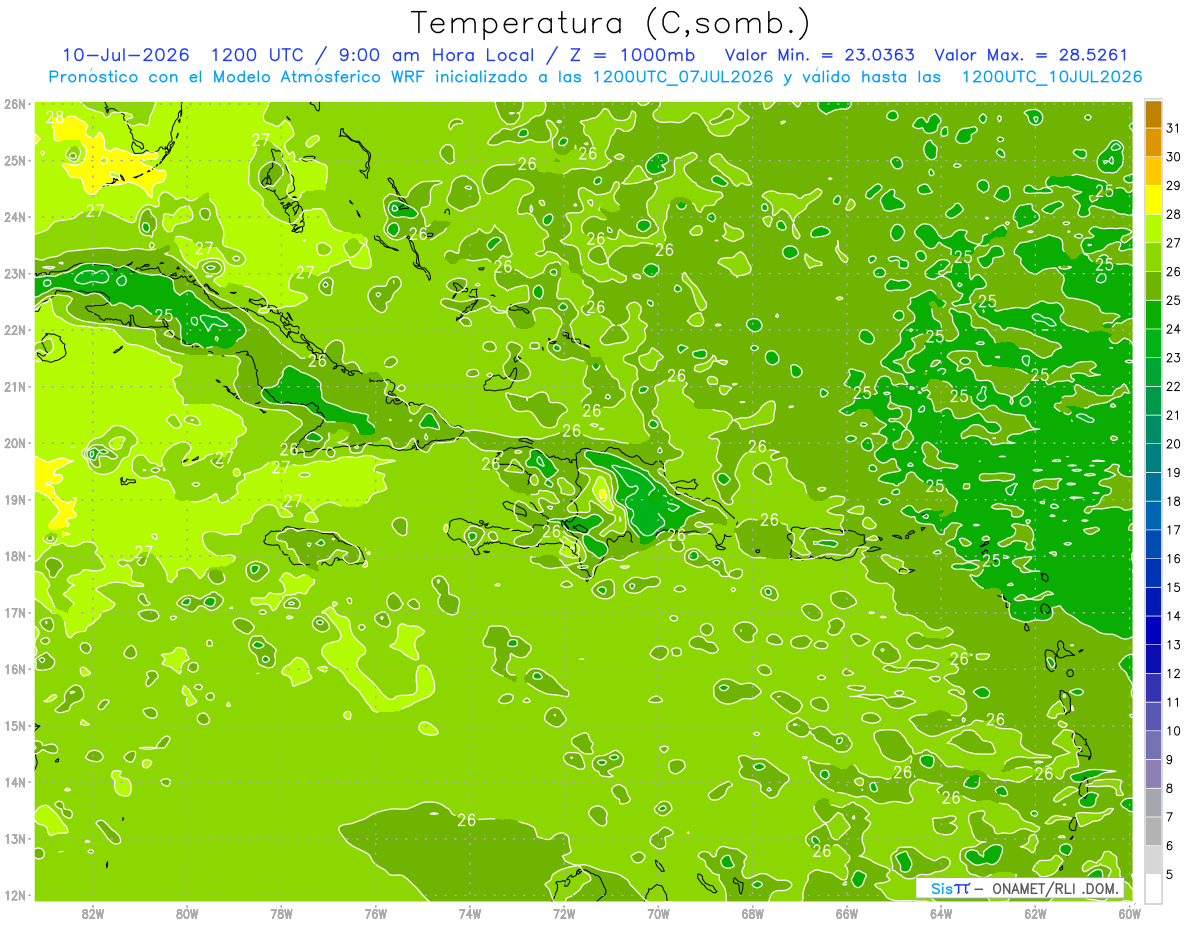Screen dimensions: 1200x927
Task: Click the gray swatch between 6 and 7
Action: coord(1153,831)
